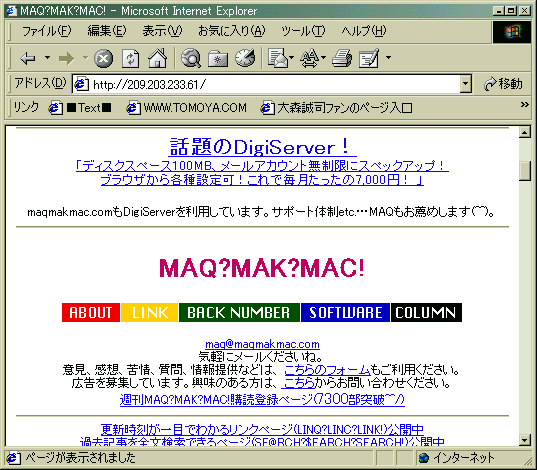537x470 pixels.
Task: Open the ファイル(F) menu
Action: (47, 31)
